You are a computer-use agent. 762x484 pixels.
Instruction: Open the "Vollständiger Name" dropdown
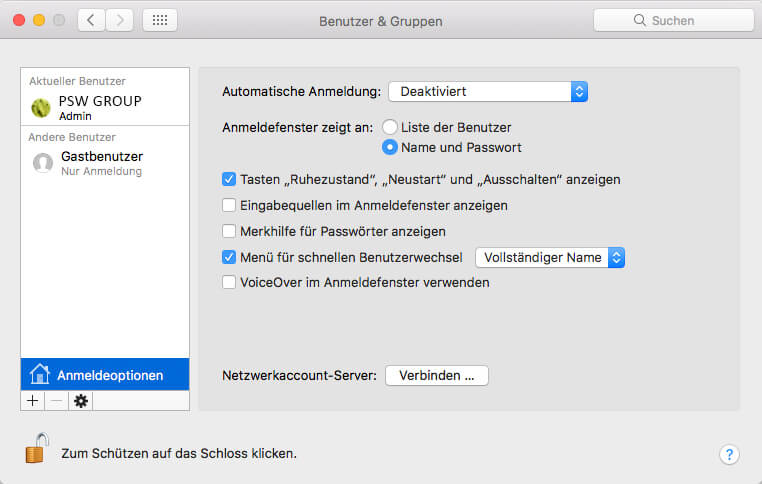[x=550, y=257]
